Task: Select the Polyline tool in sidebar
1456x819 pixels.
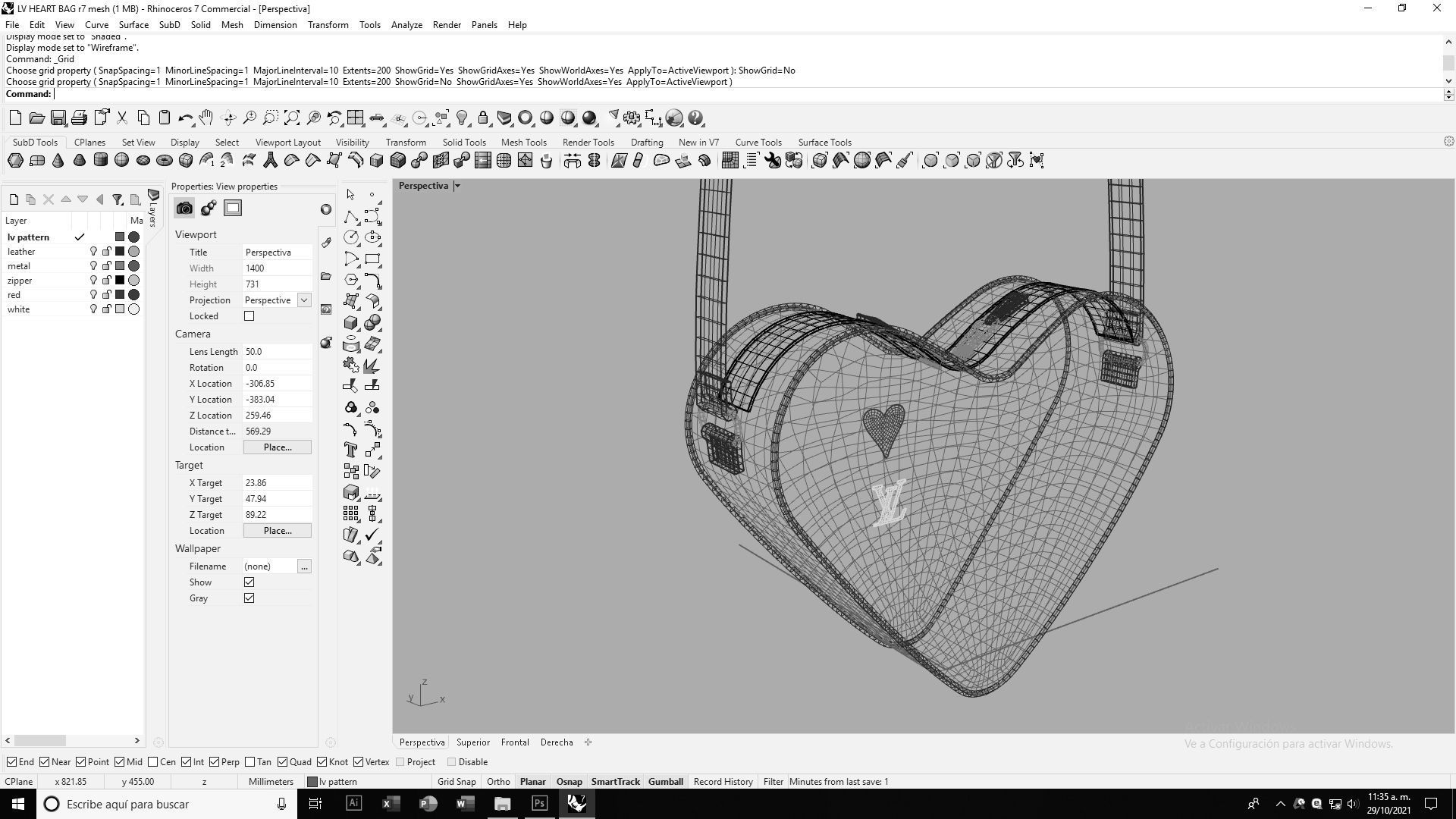Action: tap(350, 216)
